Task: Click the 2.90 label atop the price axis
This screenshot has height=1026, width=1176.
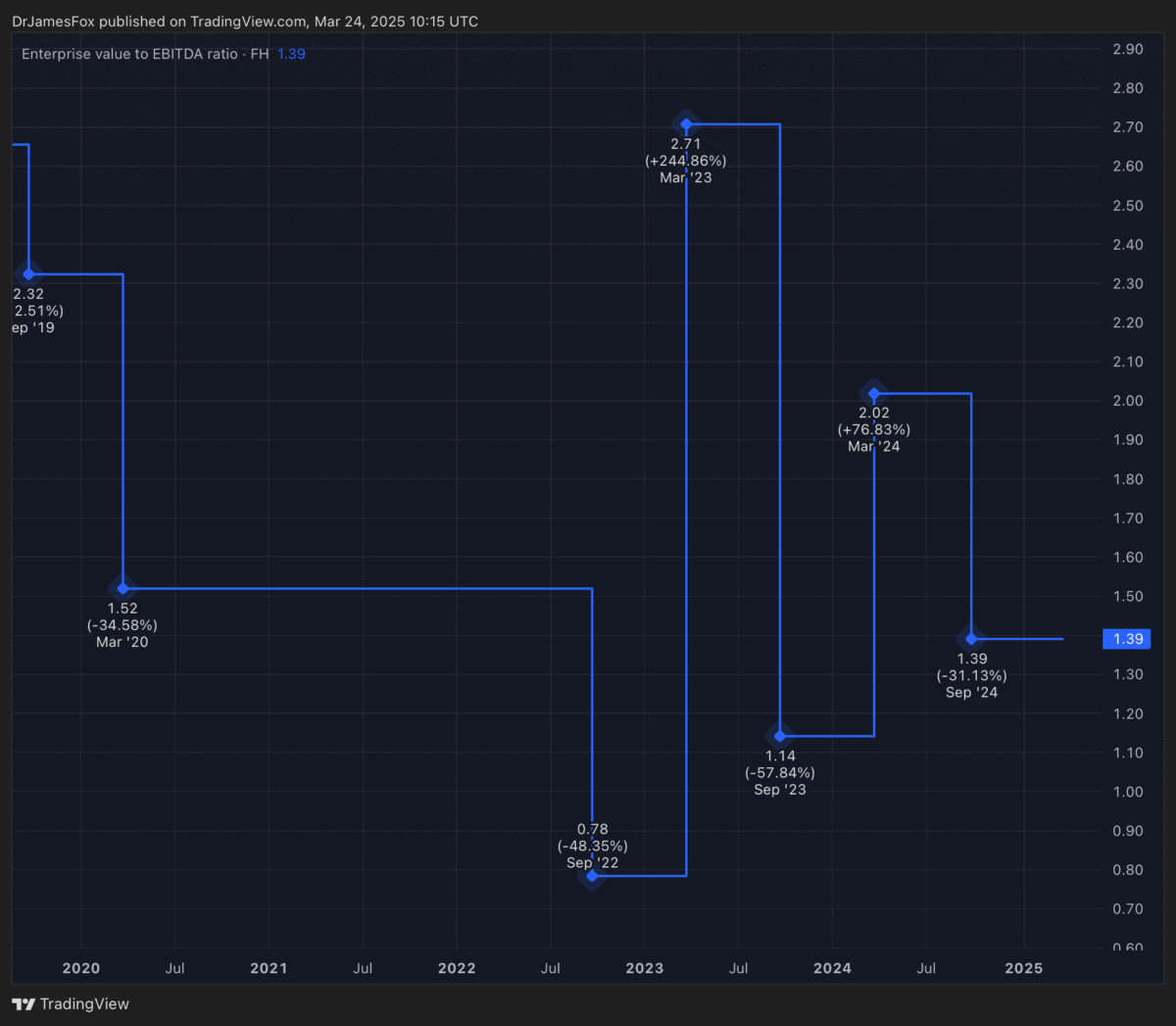Action: point(1127,49)
